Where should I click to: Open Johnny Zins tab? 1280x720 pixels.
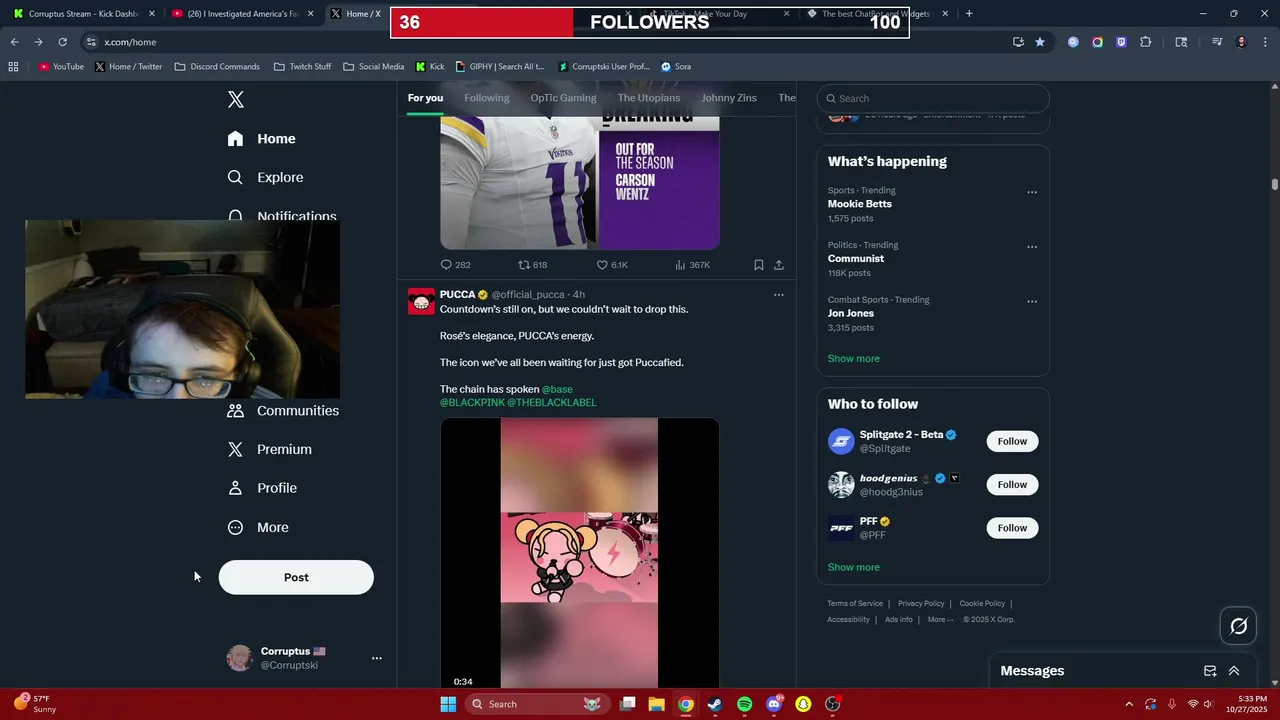pyautogui.click(x=729, y=98)
